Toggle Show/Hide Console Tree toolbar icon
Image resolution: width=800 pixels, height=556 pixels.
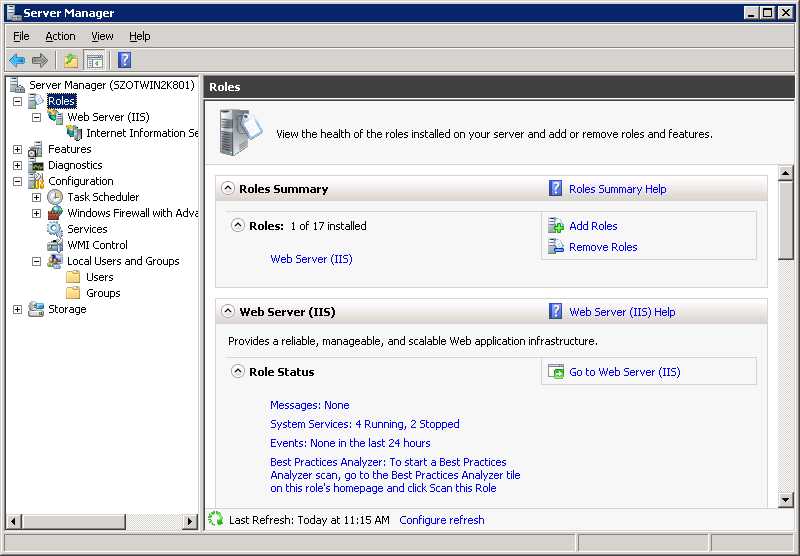click(95, 61)
